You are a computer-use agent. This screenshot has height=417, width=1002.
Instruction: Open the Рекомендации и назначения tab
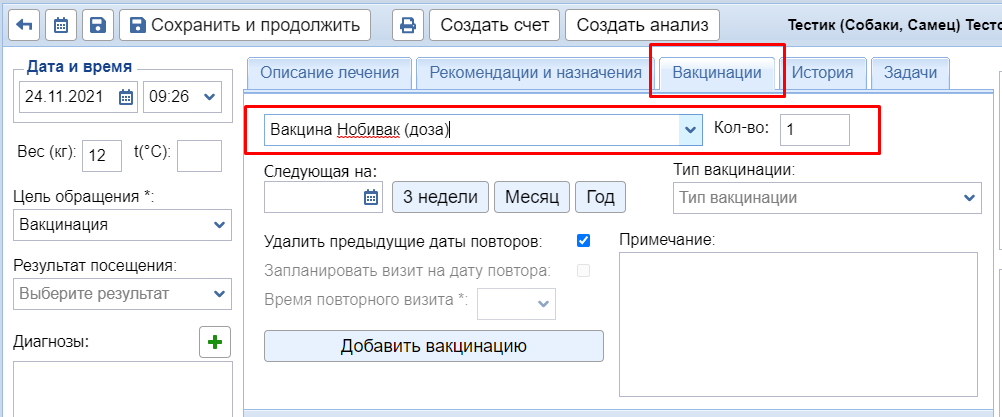534,73
